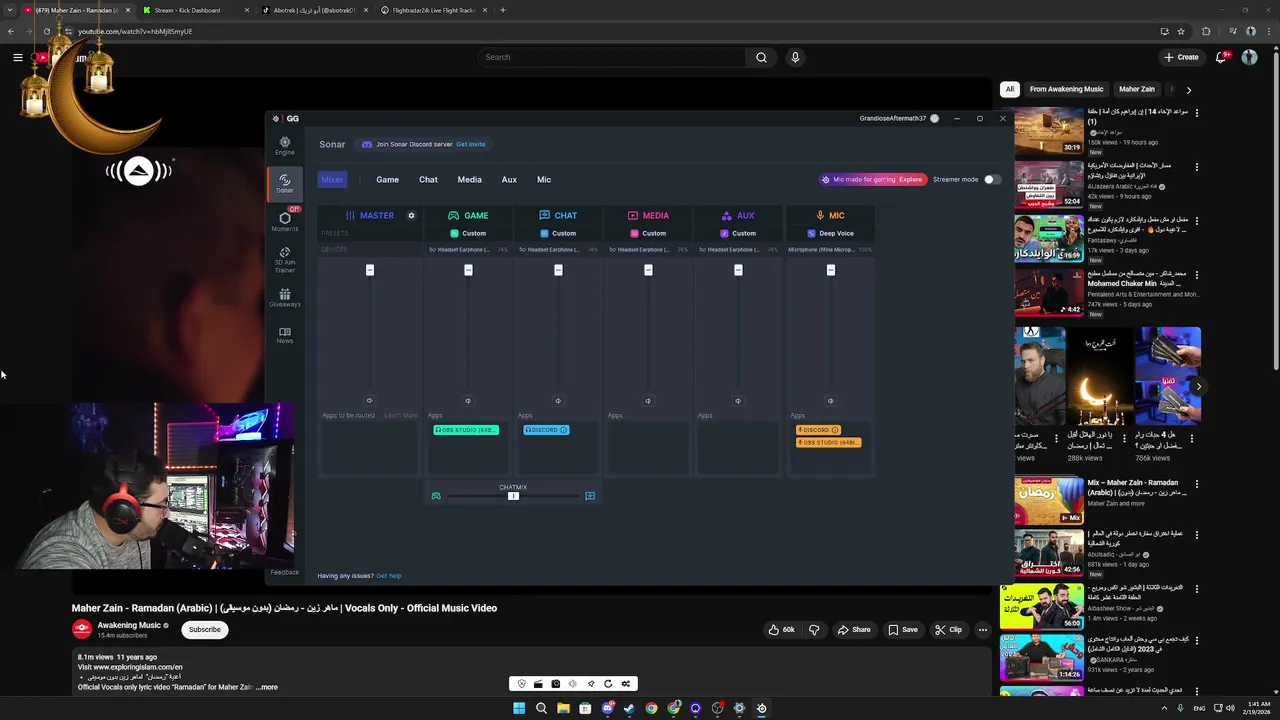Select the OBS Studio chip under Game
Image resolution: width=1280 pixels, height=720 pixels.
466,430
